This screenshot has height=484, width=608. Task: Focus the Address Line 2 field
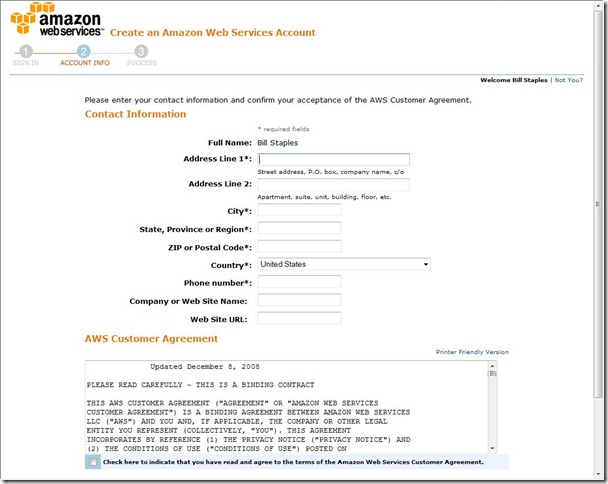pyautogui.click(x=333, y=185)
